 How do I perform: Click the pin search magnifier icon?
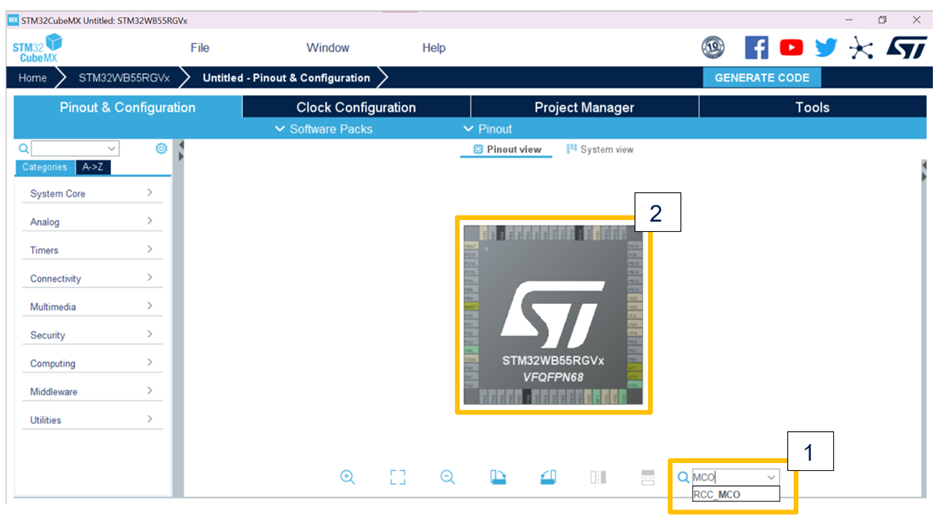tap(683, 477)
